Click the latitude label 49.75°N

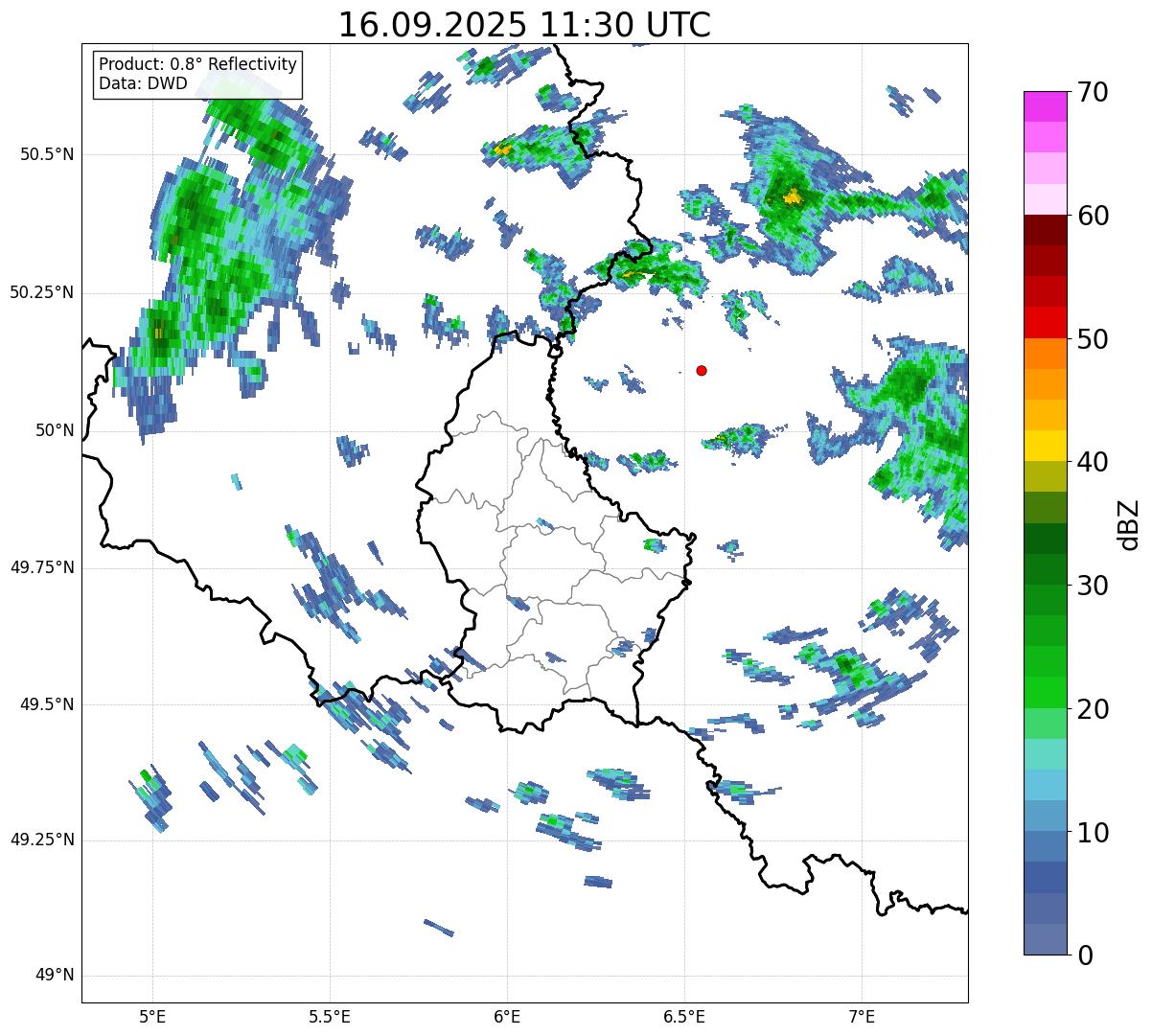(41, 567)
